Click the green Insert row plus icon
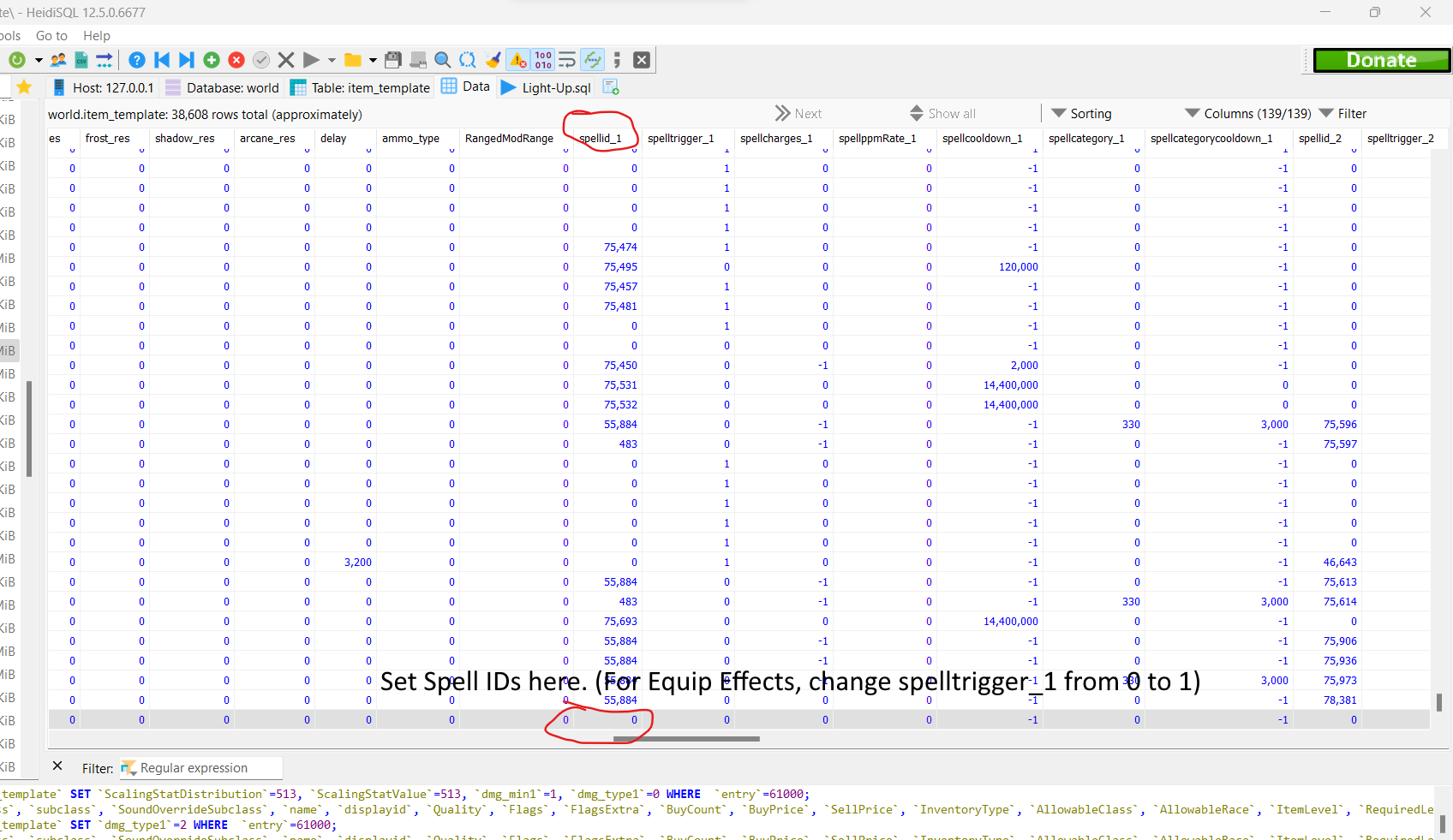The width and height of the screenshot is (1453, 840). (212, 60)
